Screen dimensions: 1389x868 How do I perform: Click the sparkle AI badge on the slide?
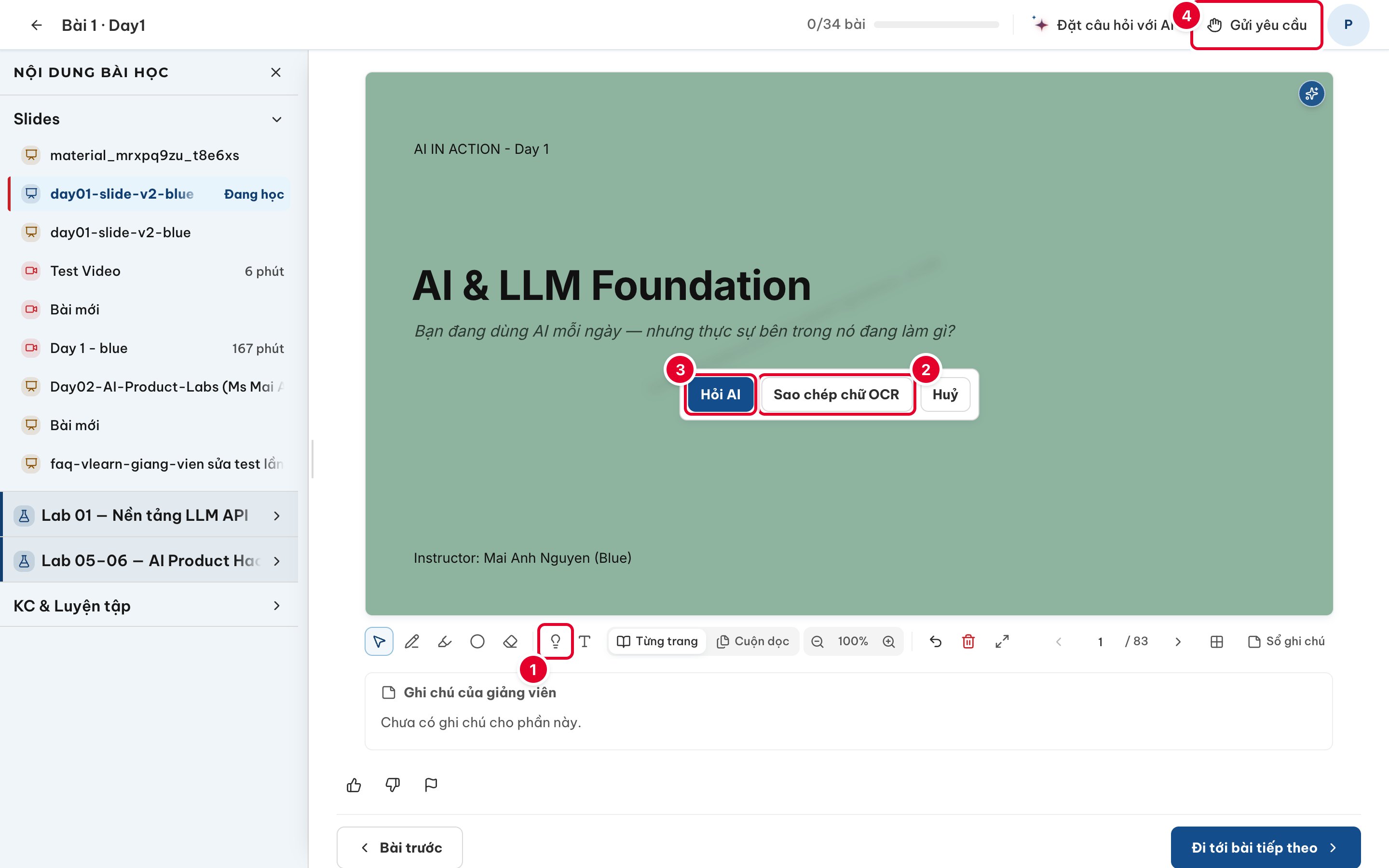(x=1311, y=94)
